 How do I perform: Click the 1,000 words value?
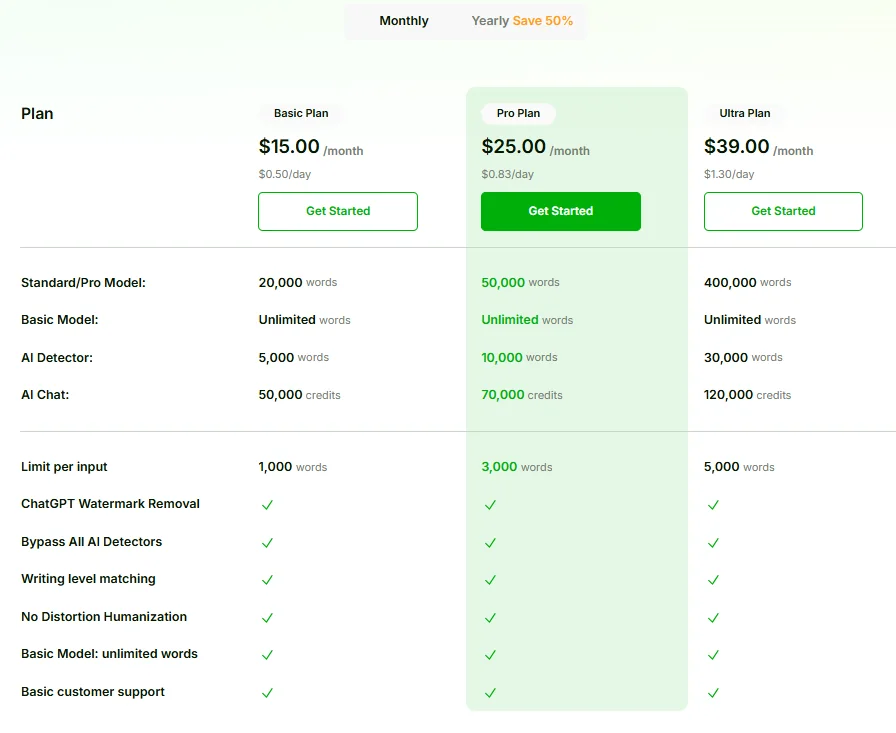[293, 467]
